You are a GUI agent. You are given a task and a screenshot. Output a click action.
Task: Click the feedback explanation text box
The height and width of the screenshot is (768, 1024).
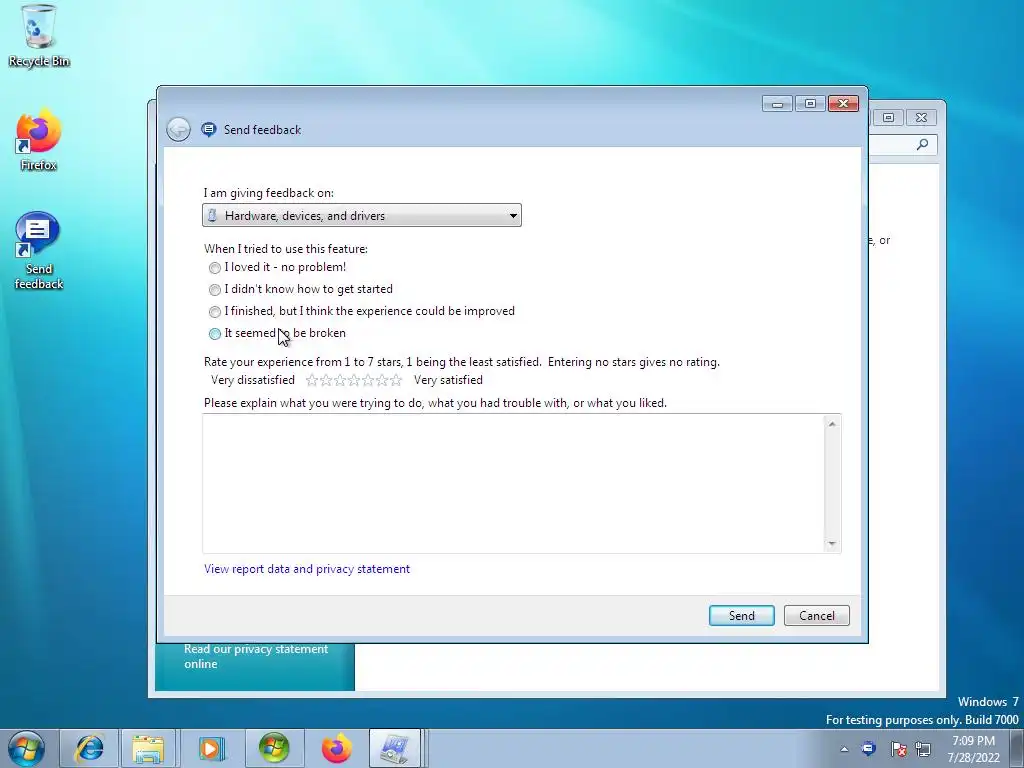click(513, 483)
